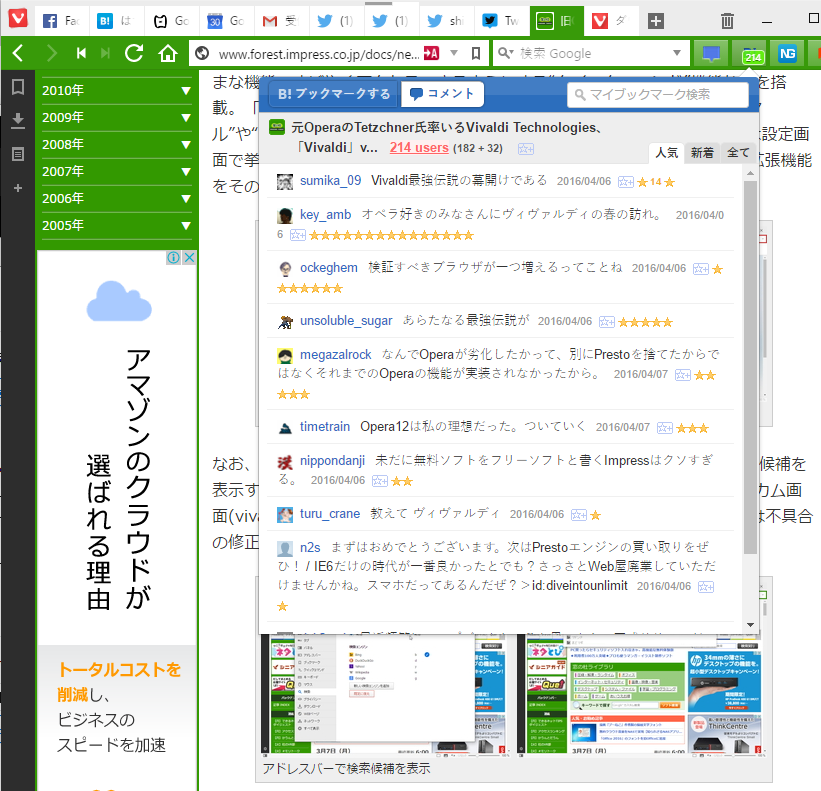Open the closed tabs trash can
Viewport: 821px width, 791px height.
727,21
